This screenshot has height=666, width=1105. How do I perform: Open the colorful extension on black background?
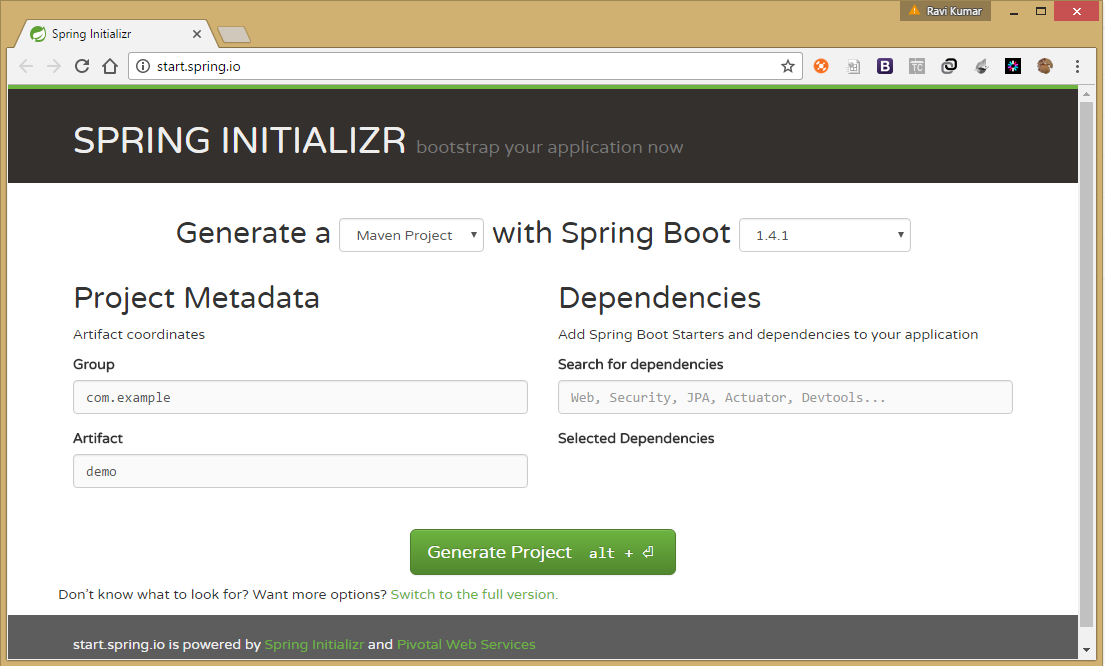[1013, 66]
